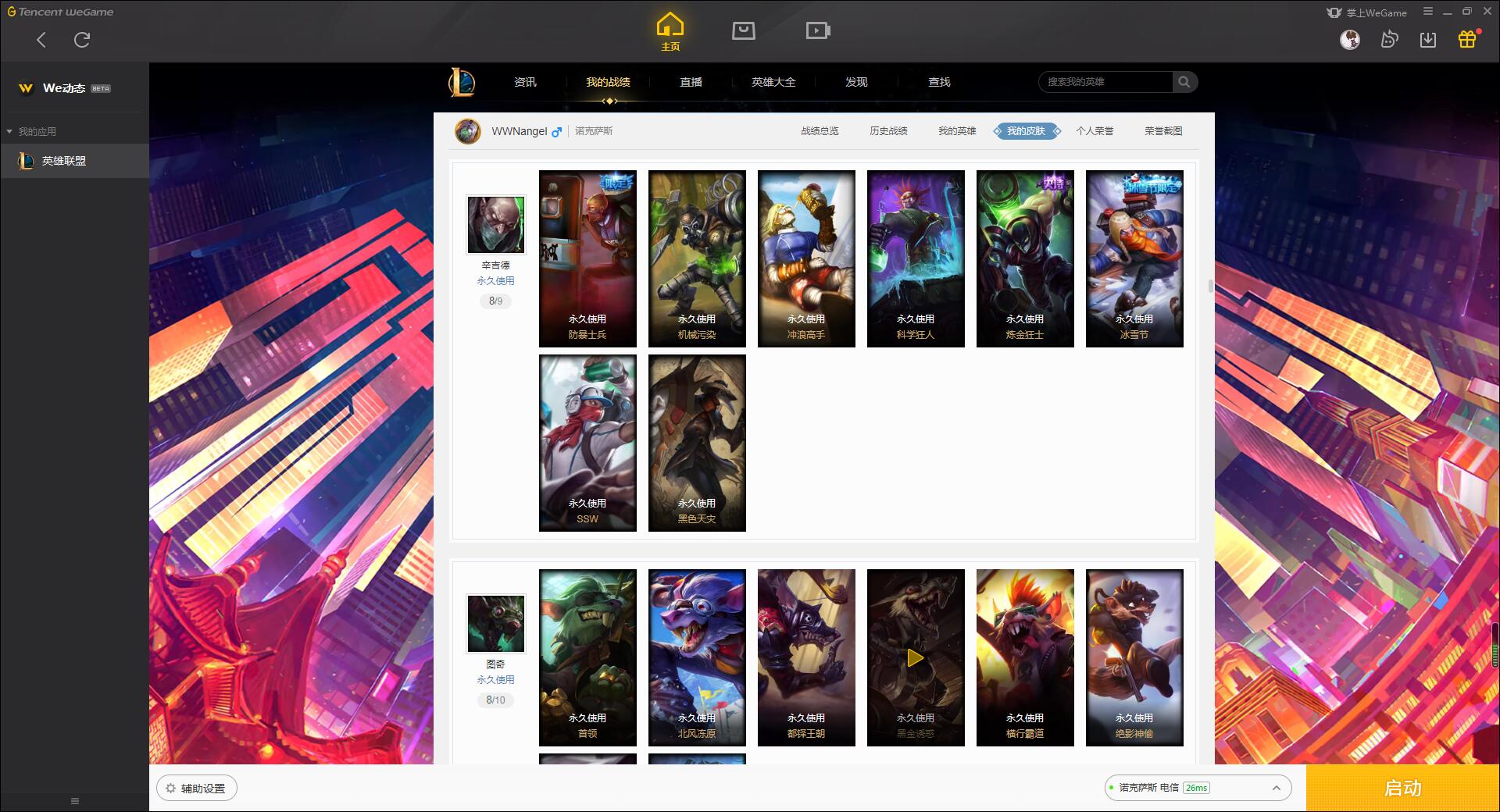
Task: Open the main hamburger menu at top right
Action: click(x=1428, y=12)
